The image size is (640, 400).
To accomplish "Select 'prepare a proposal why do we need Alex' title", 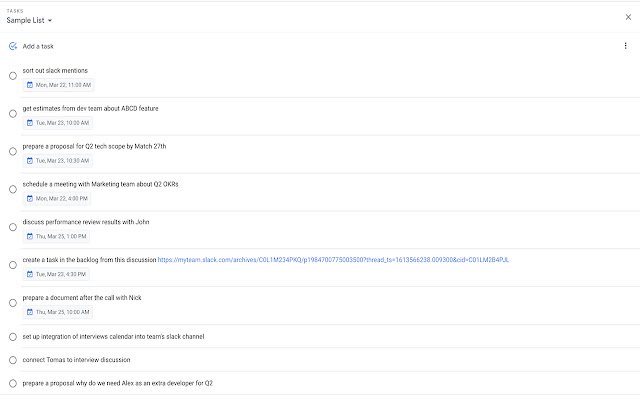I will pyautogui.click(x=118, y=383).
